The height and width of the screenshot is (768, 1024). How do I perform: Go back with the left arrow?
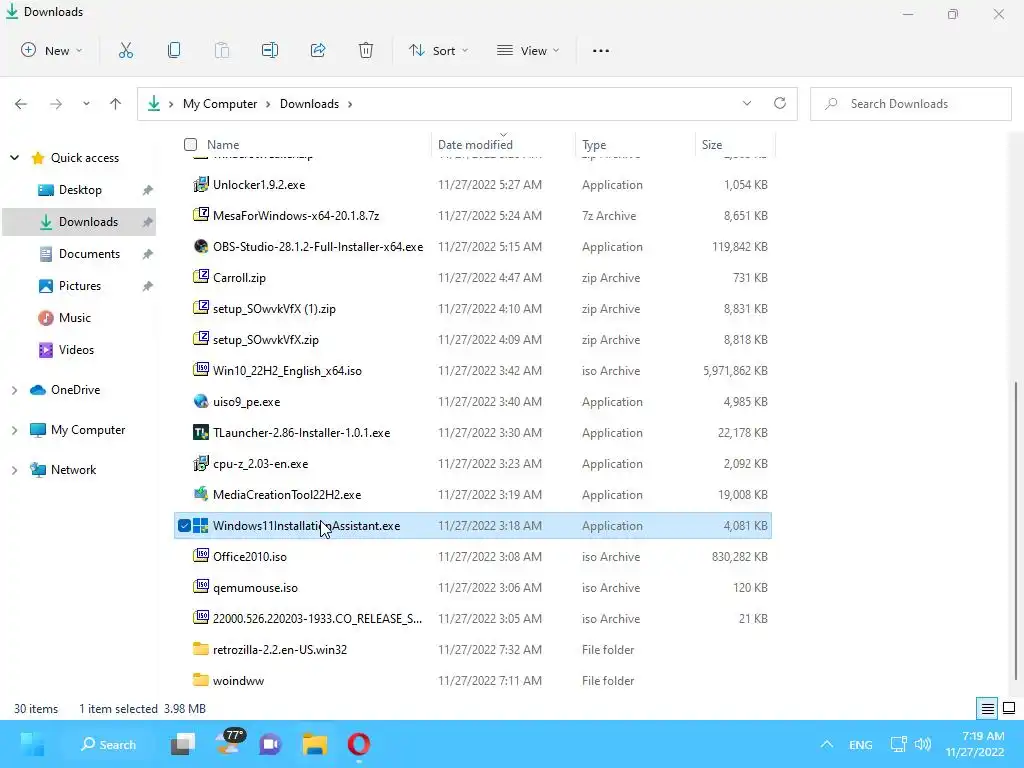point(21,104)
